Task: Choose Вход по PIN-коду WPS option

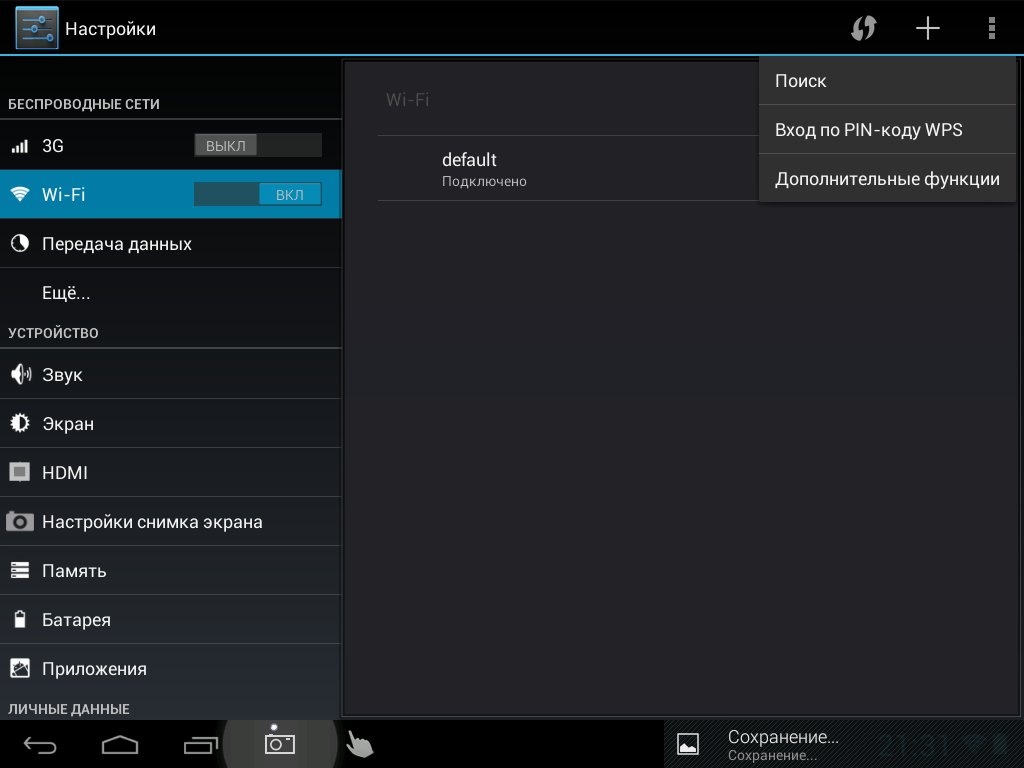Action: pyautogui.click(x=887, y=130)
